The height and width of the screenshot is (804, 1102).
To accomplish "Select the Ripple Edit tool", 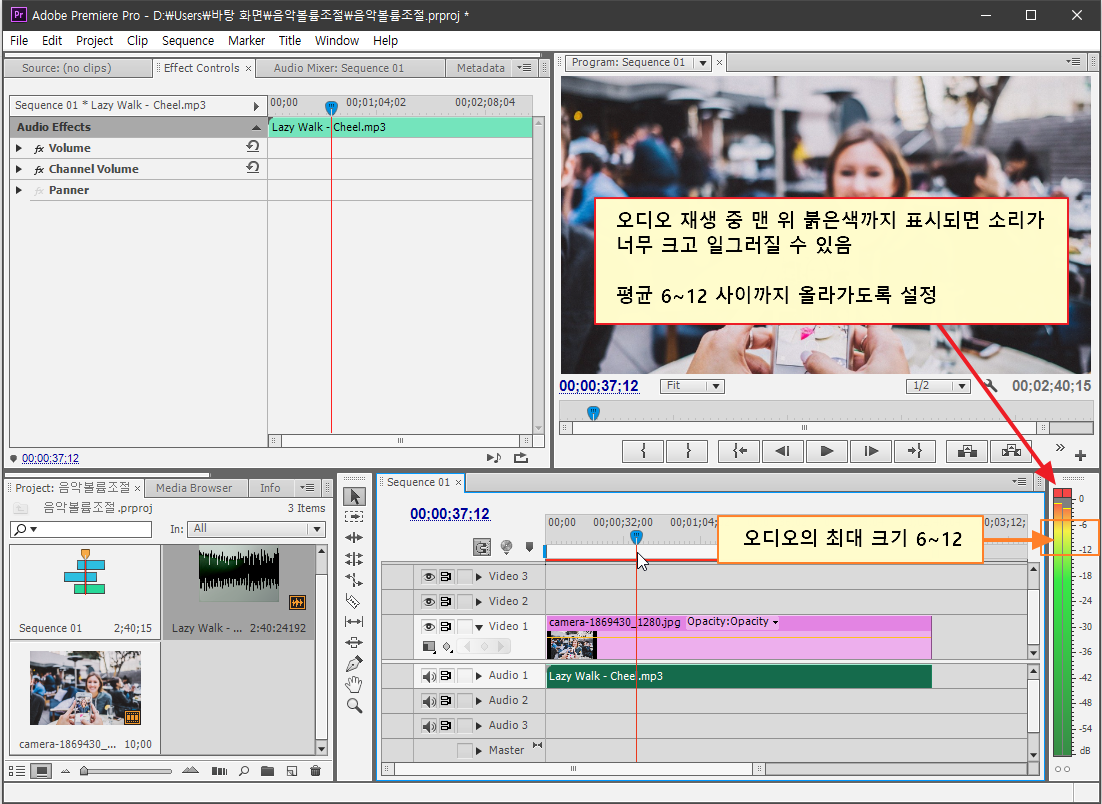I will (354, 538).
